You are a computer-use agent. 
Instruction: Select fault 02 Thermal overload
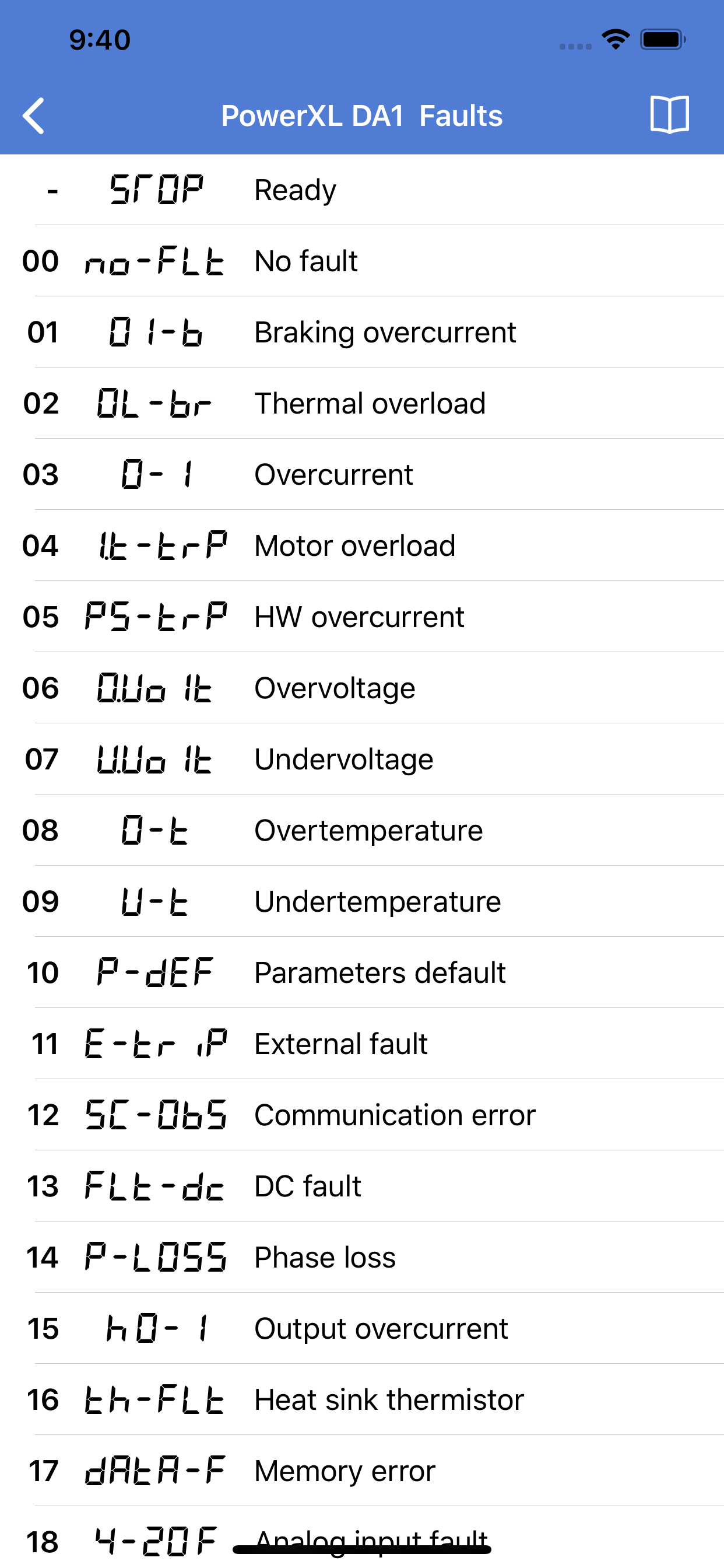click(362, 403)
